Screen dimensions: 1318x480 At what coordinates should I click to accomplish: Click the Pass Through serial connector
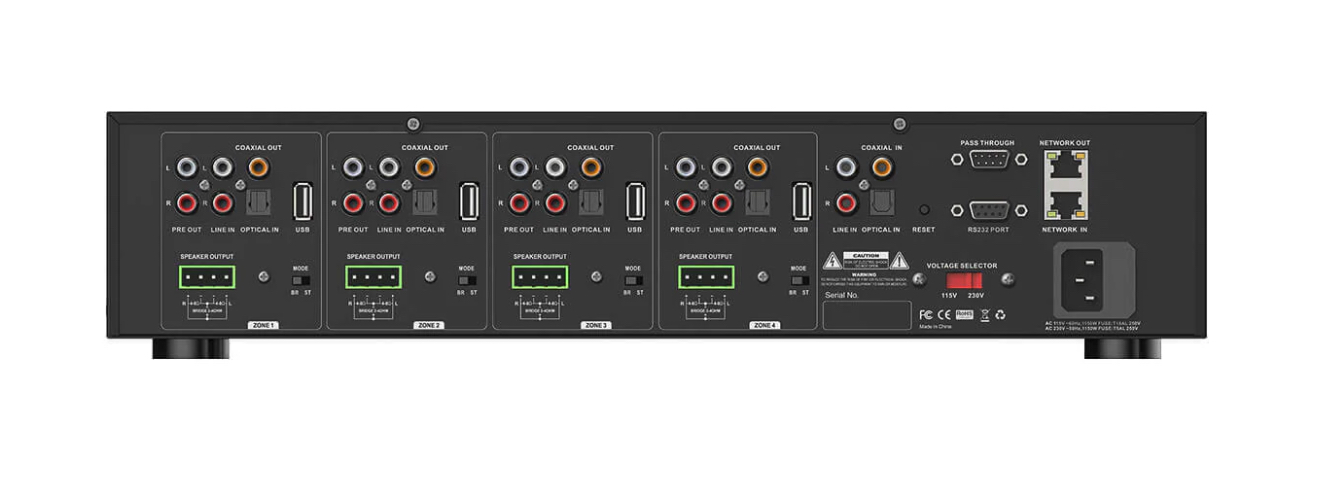coord(989,162)
